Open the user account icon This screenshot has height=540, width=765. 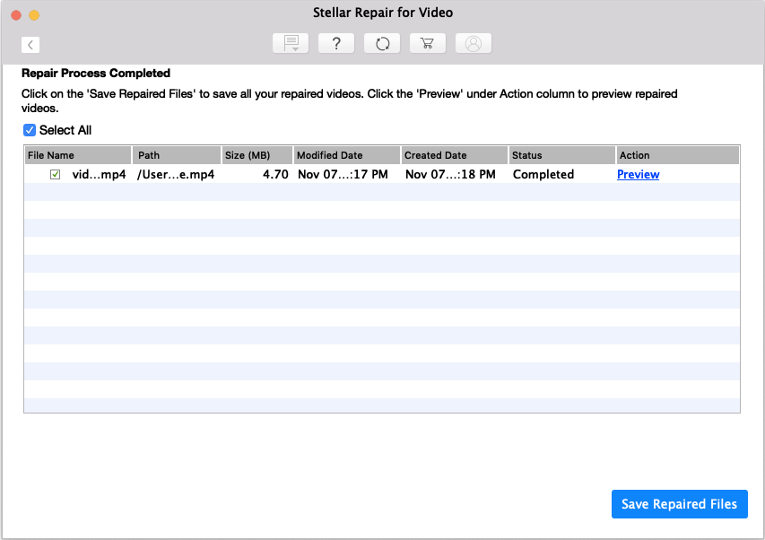coord(473,43)
